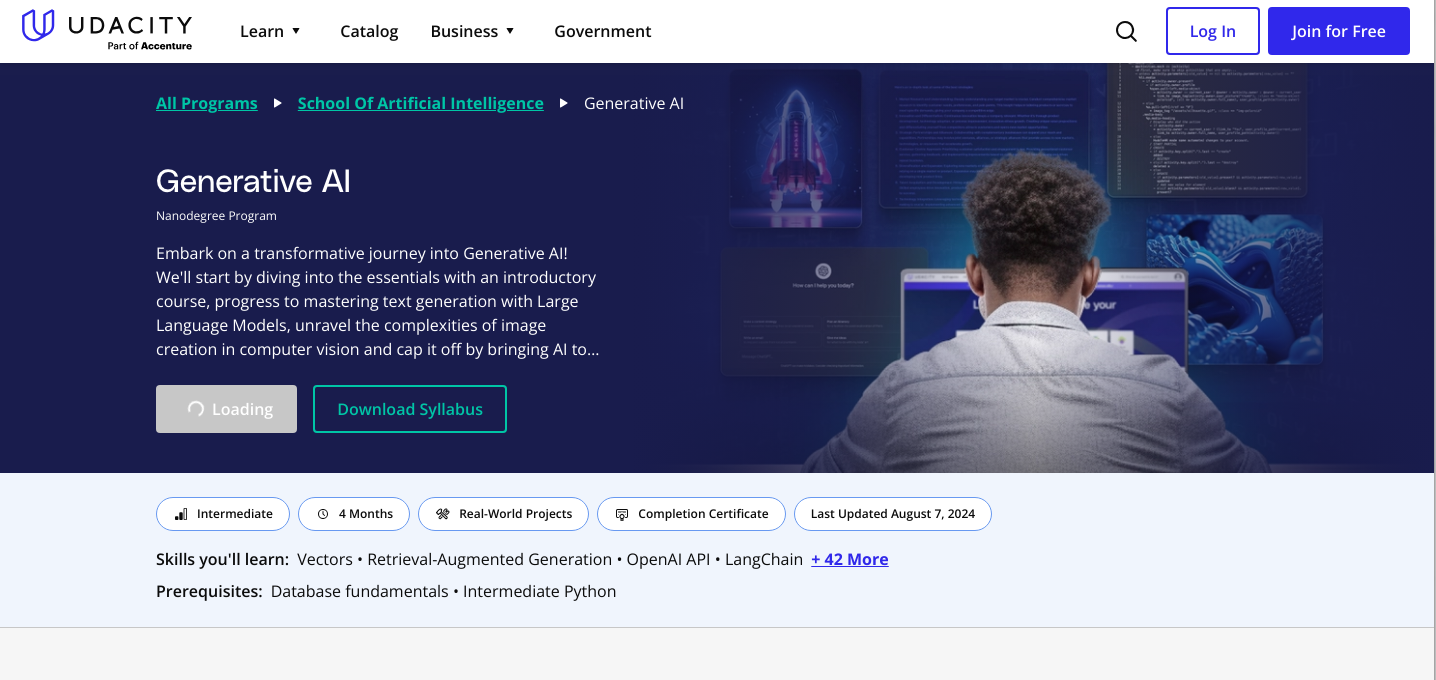The image size is (1436, 680).
Task: Click the bar-chart icon in Intermediate badge
Action: [x=181, y=514]
